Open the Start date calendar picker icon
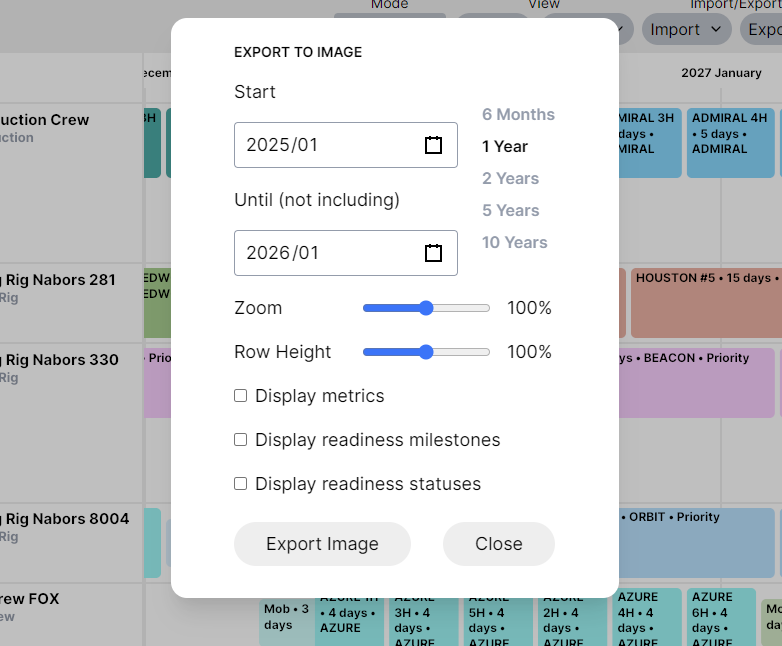 click(x=433, y=145)
